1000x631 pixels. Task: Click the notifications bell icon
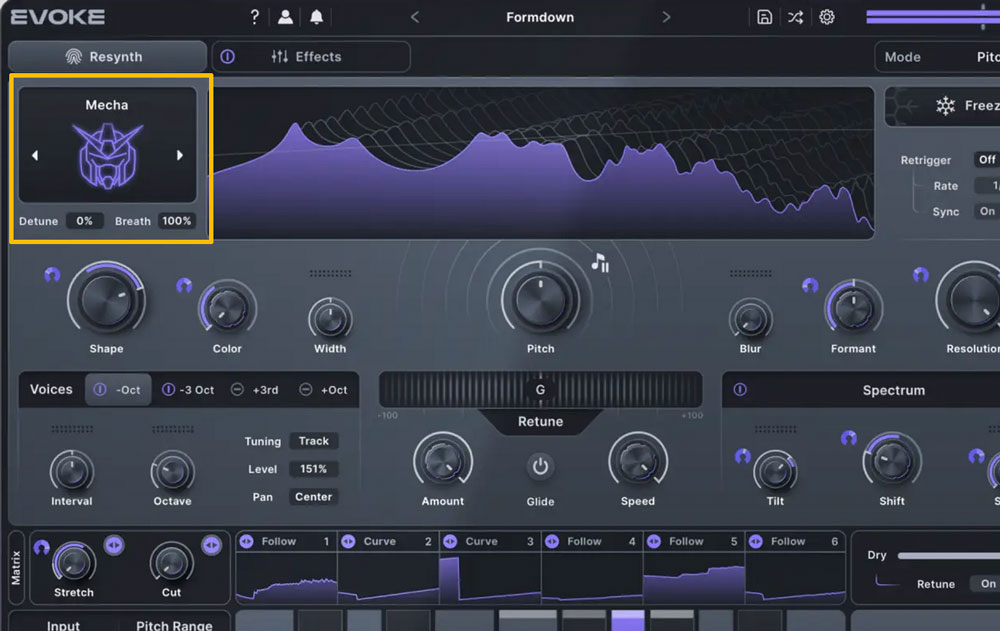click(x=317, y=17)
